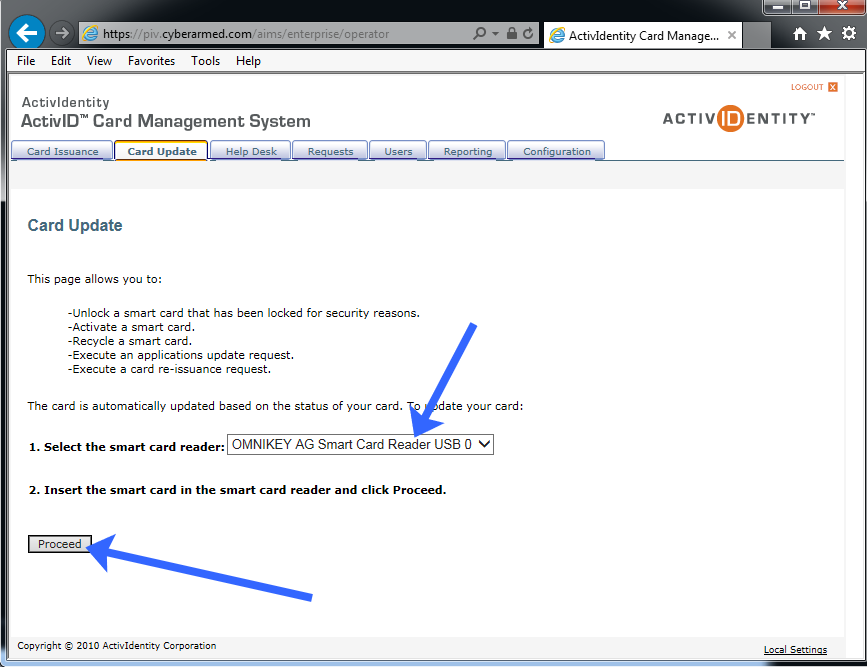This screenshot has width=867, height=667.
Task: Click the ActivIdentity logo
Action: [738, 118]
